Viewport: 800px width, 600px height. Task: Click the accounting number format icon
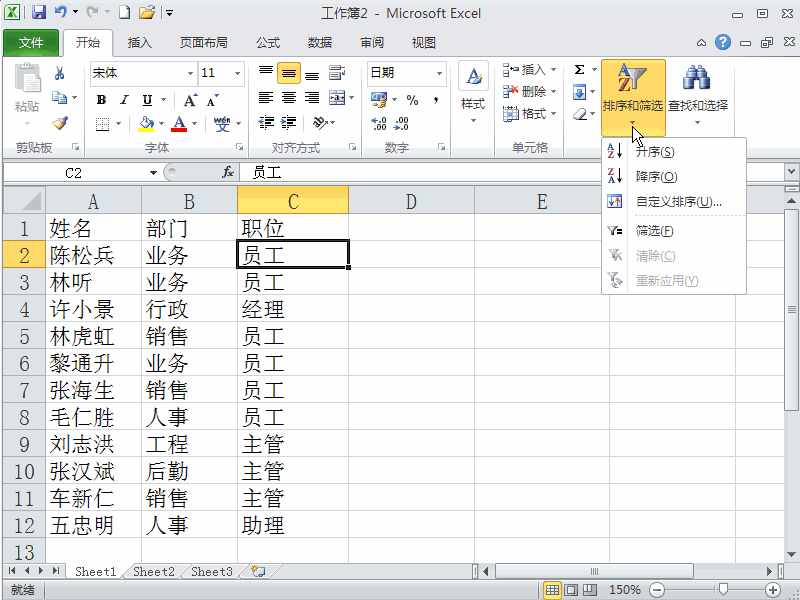[379, 100]
